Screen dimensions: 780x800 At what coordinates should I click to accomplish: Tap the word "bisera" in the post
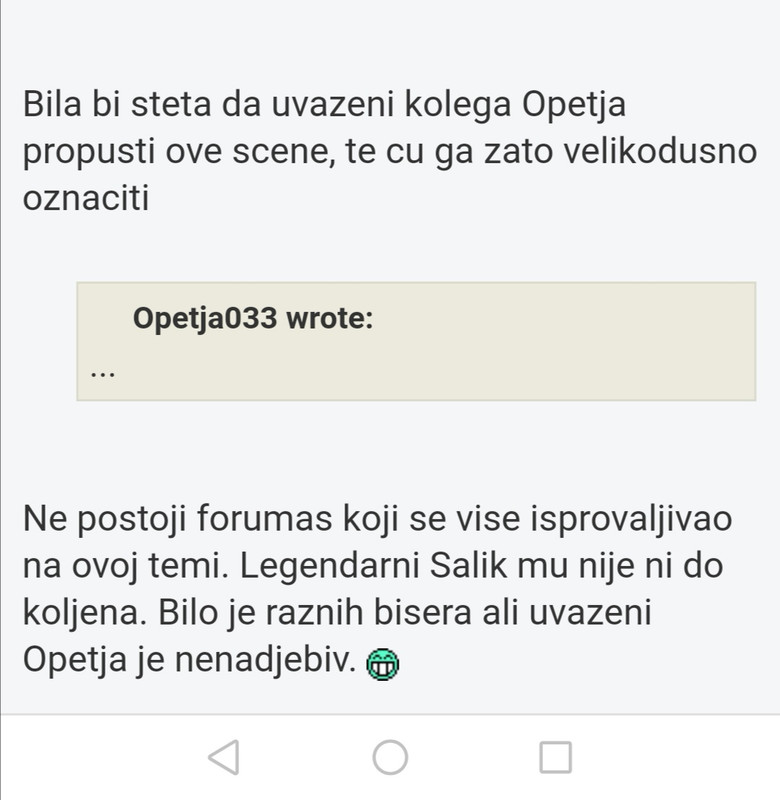pos(423,613)
